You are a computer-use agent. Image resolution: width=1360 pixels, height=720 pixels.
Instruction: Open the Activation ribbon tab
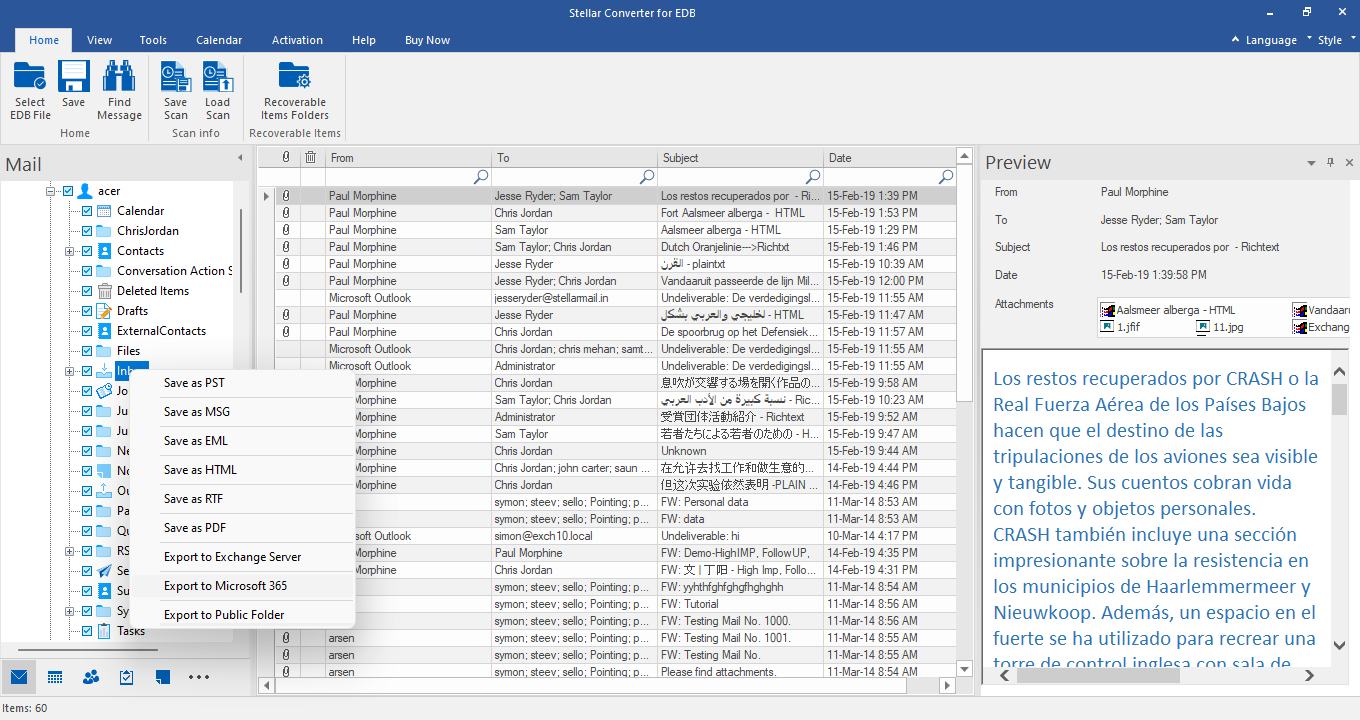pos(297,40)
